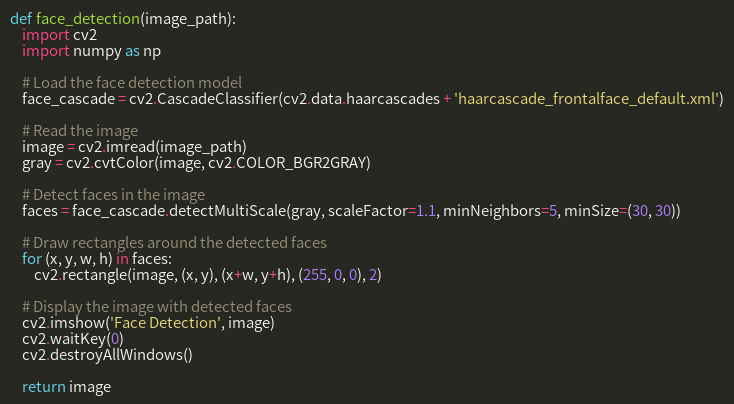Click the 'haarcascade_frontalface_default.xml' string
Image resolution: width=734 pixels, height=404 pixels.
(x=586, y=99)
